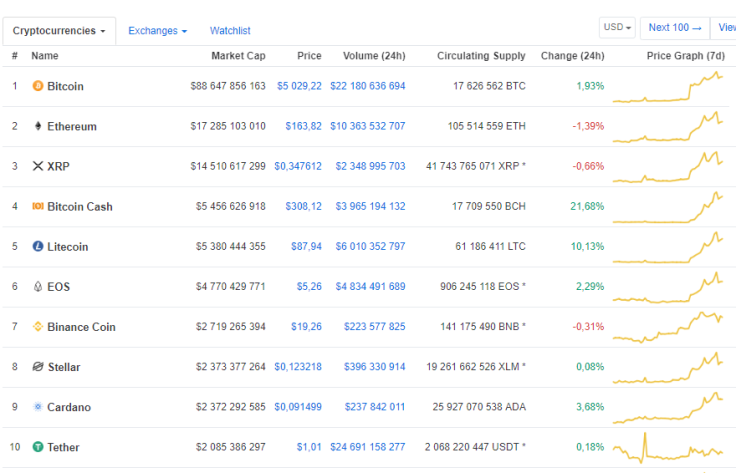Click the Ethereum diamond logo icon
This screenshot has height=473, width=736.
(38, 126)
